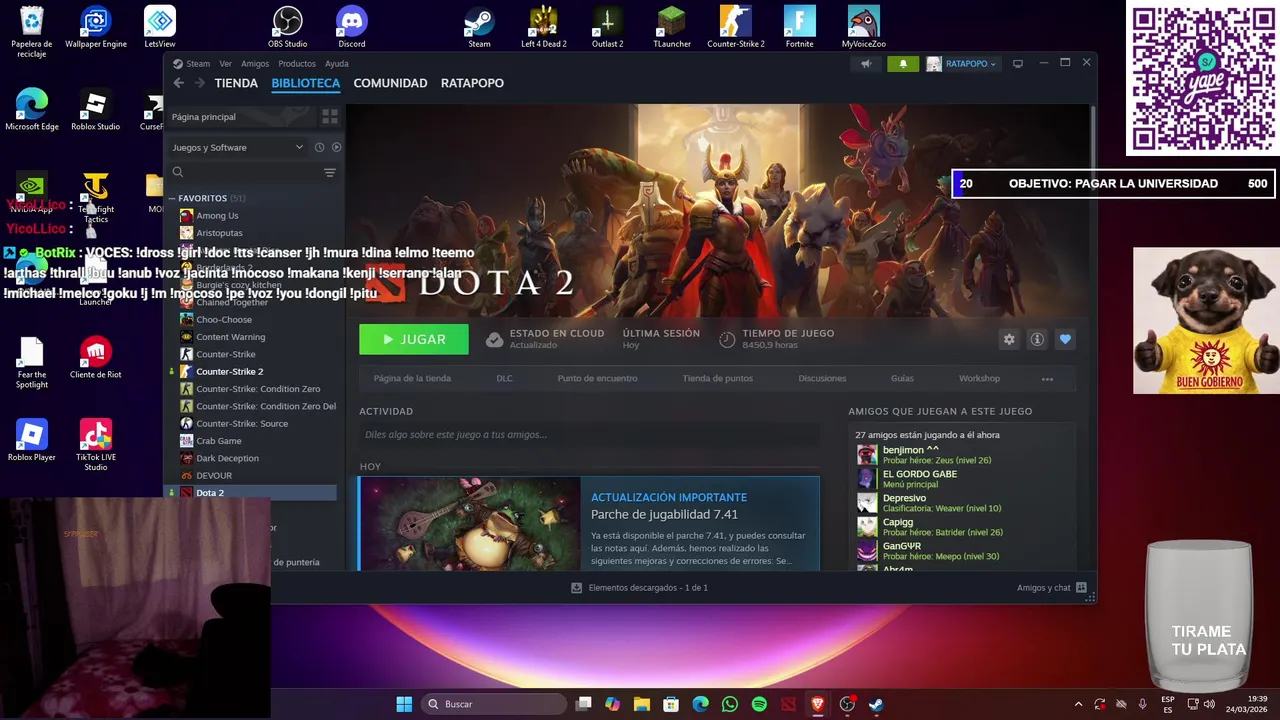Open WhatsApp from the taskbar
The image size is (1280, 720).
[730, 704]
